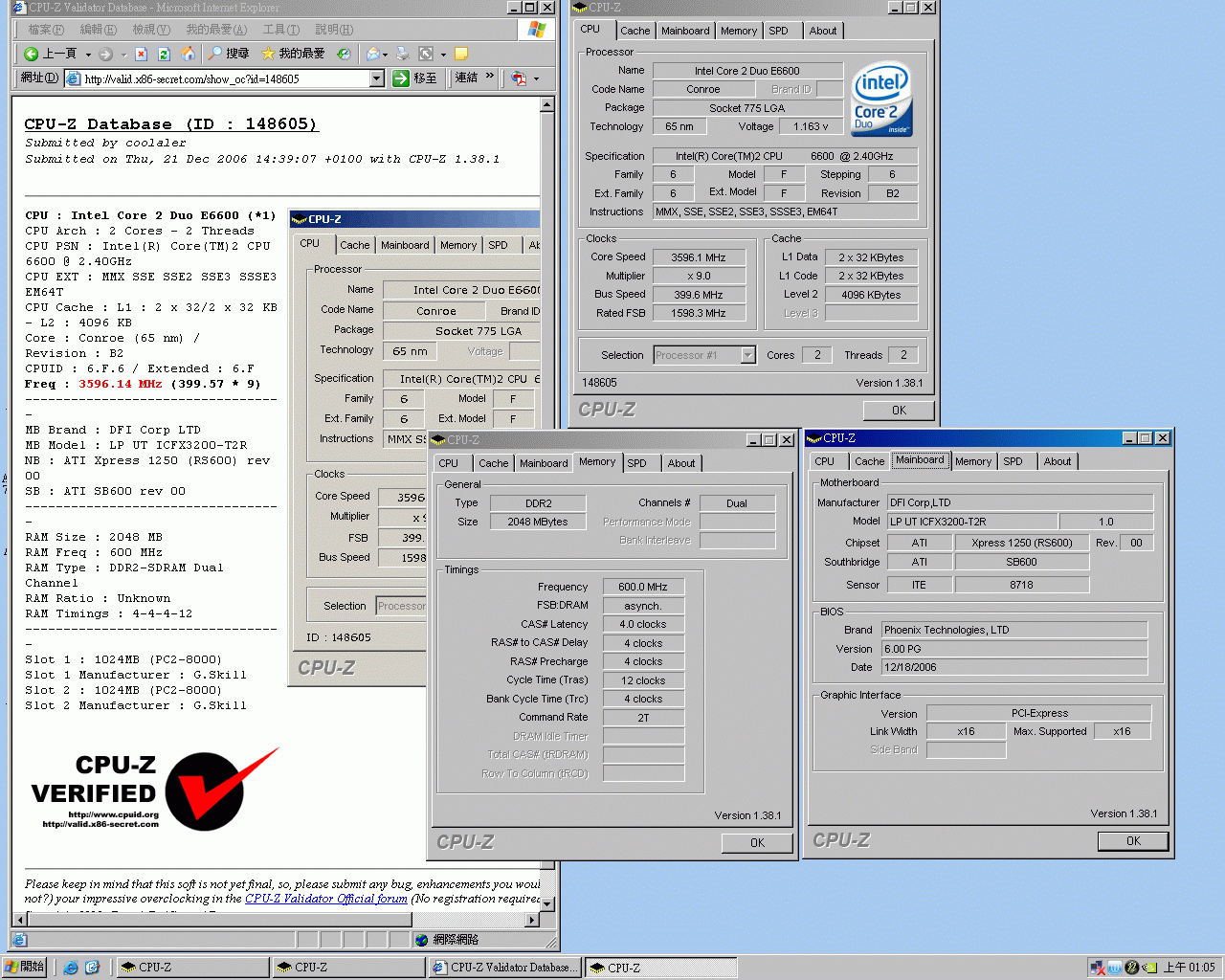
Task: Open the Search (搜尋) magnifier button
Action: click(x=228, y=54)
